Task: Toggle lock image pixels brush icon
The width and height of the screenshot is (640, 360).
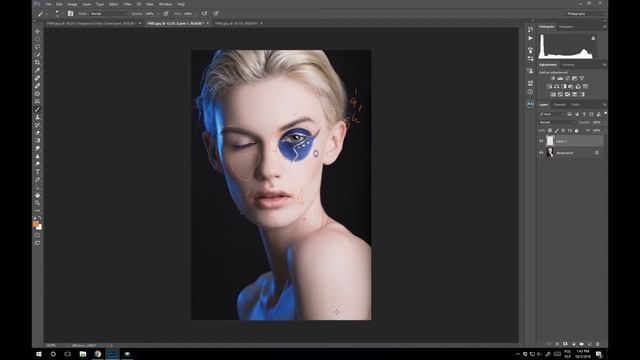Action: [556, 131]
